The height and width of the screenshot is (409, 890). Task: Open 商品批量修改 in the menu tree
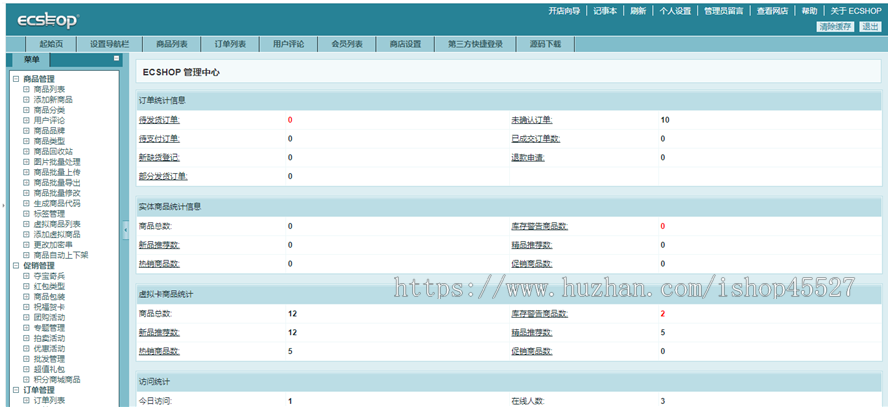57,193
